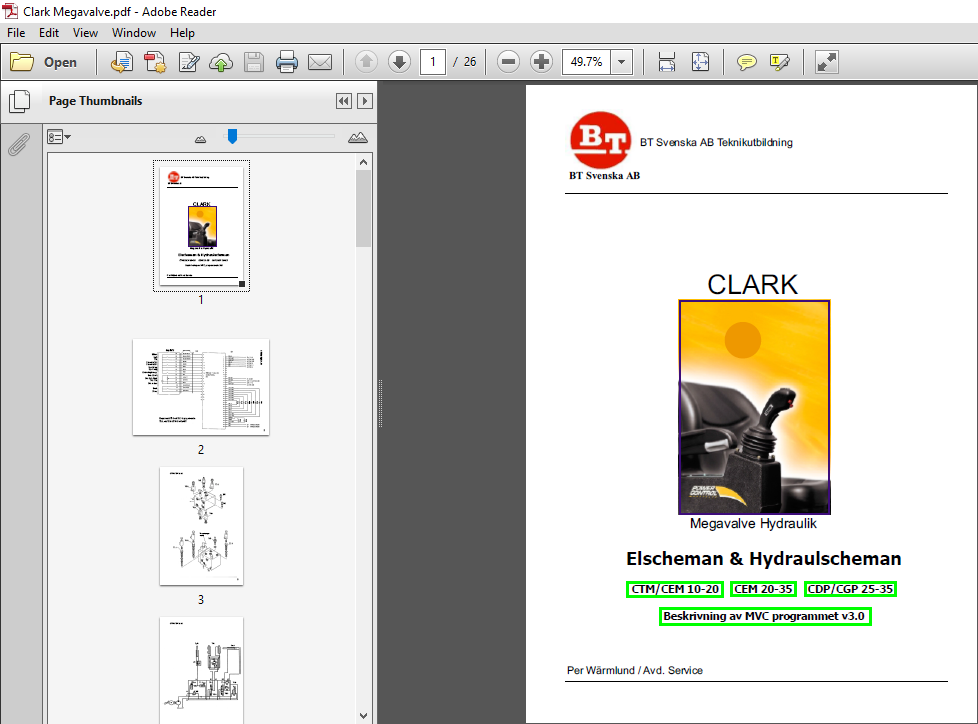The width and height of the screenshot is (978, 724).
Task: Click the Megavalve Hydraulik caption
Action: click(753, 524)
